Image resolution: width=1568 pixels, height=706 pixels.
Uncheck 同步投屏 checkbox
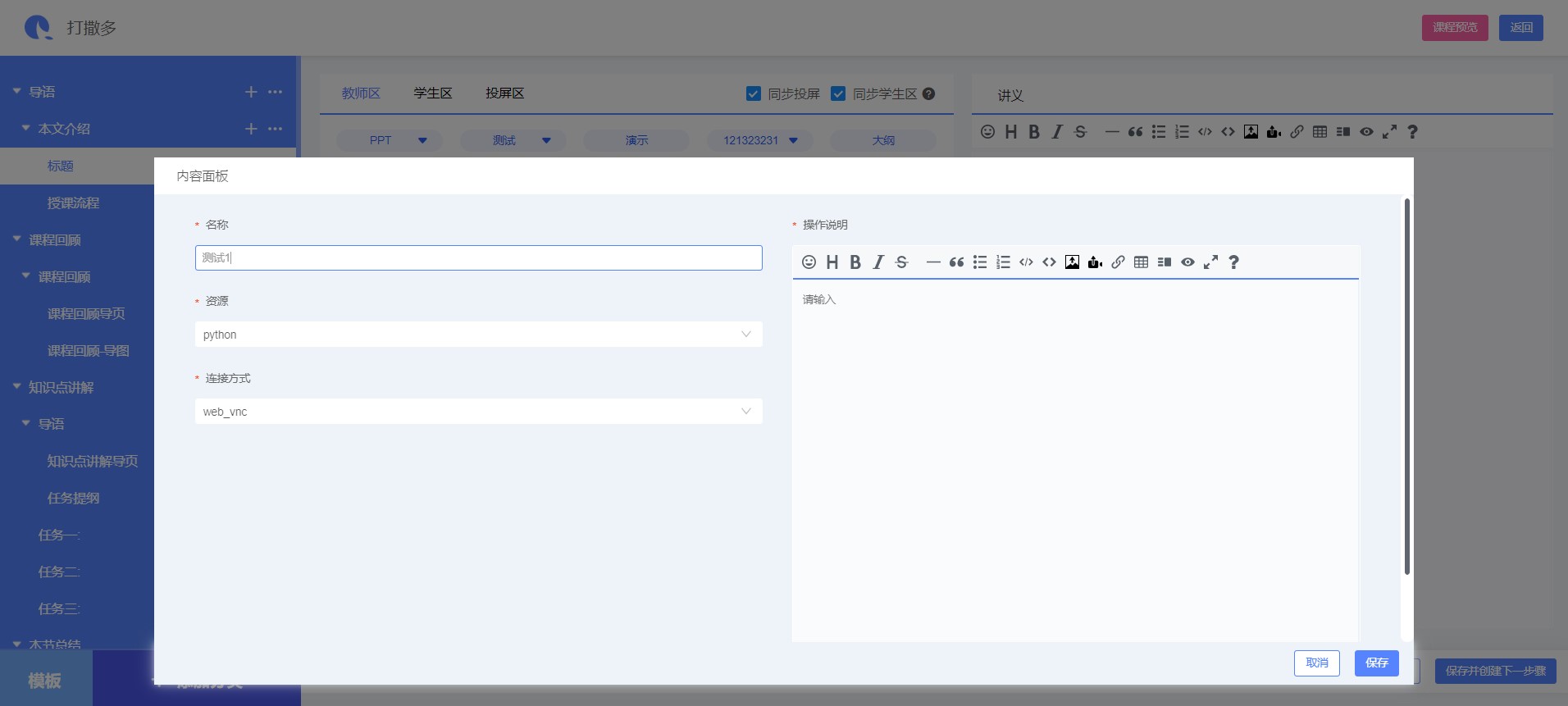pos(754,93)
